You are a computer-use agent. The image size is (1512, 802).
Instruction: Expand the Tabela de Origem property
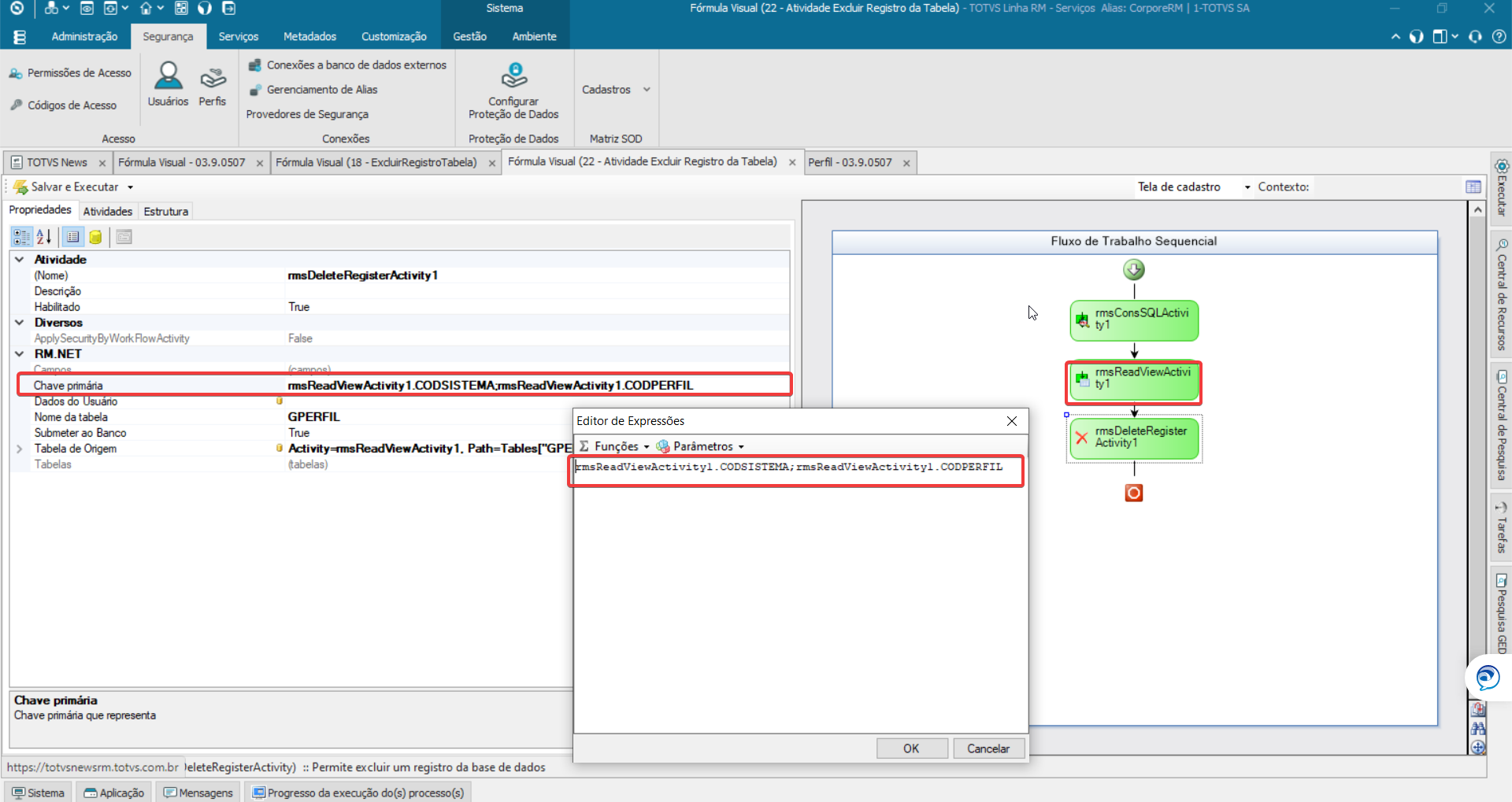19,449
